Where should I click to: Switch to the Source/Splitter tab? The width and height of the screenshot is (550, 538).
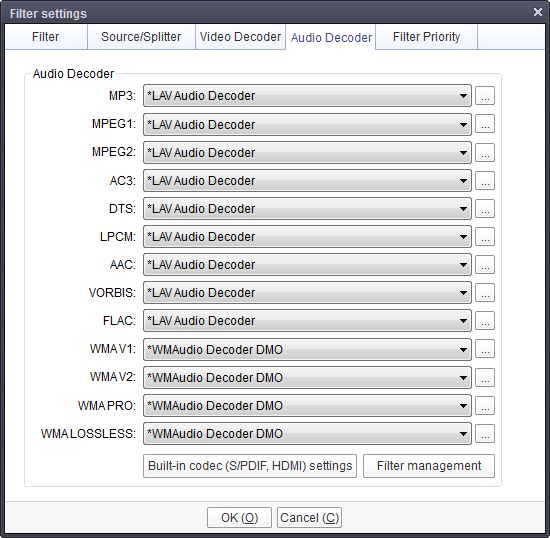point(141,37)
